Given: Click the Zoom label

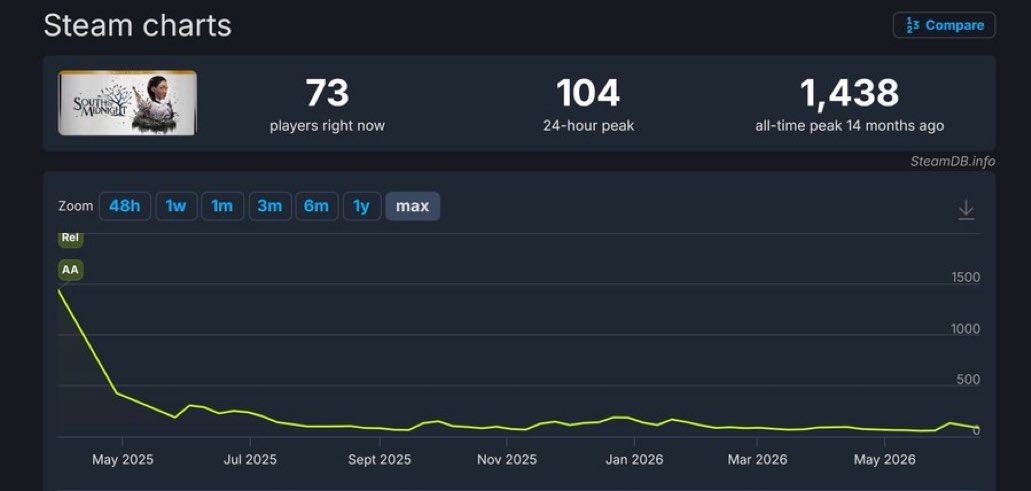Looking at the screenshot, I should [x=76, y=206].
